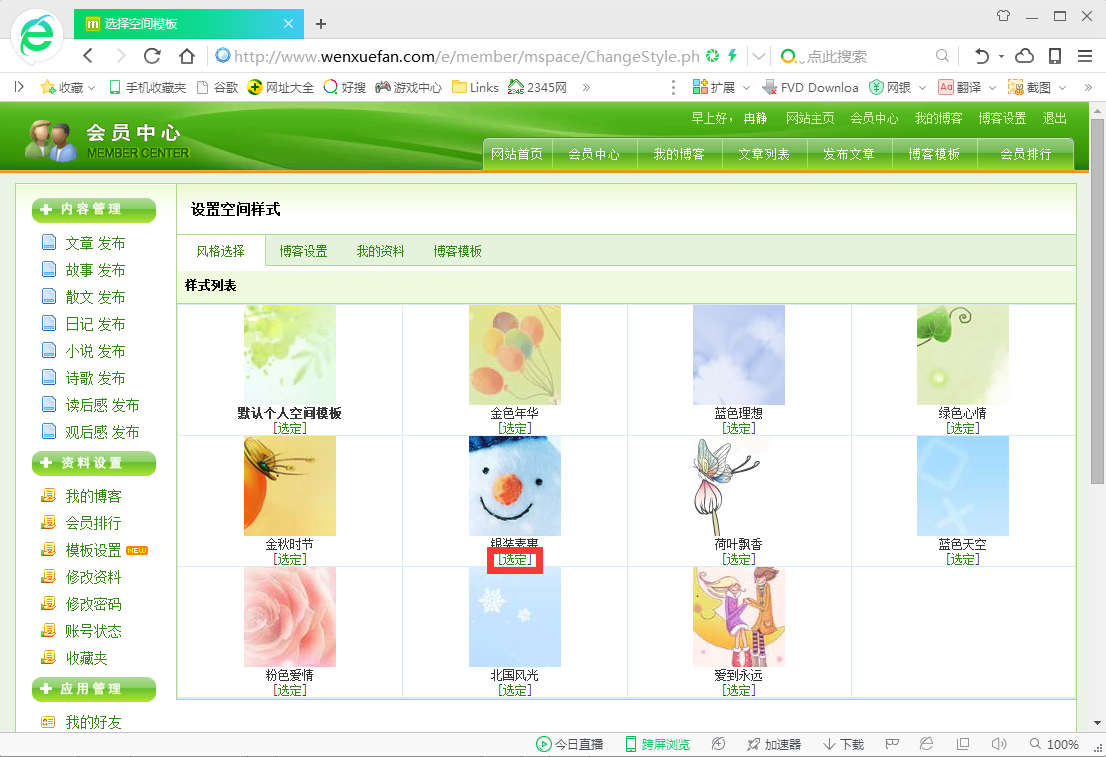
Task: Click the back navigation arrow
Action: (88, 56)
